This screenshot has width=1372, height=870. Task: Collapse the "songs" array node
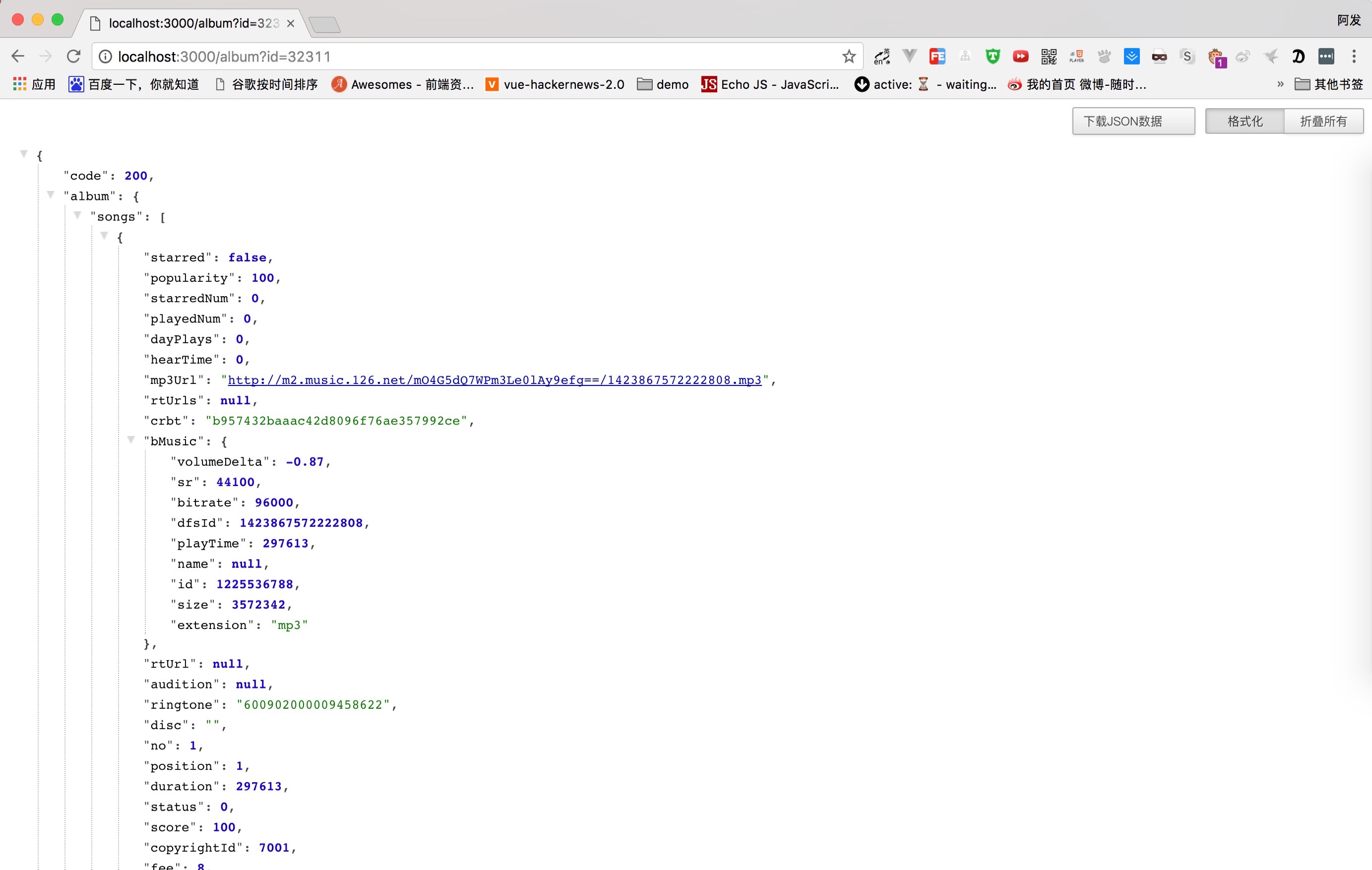point(77,215)
